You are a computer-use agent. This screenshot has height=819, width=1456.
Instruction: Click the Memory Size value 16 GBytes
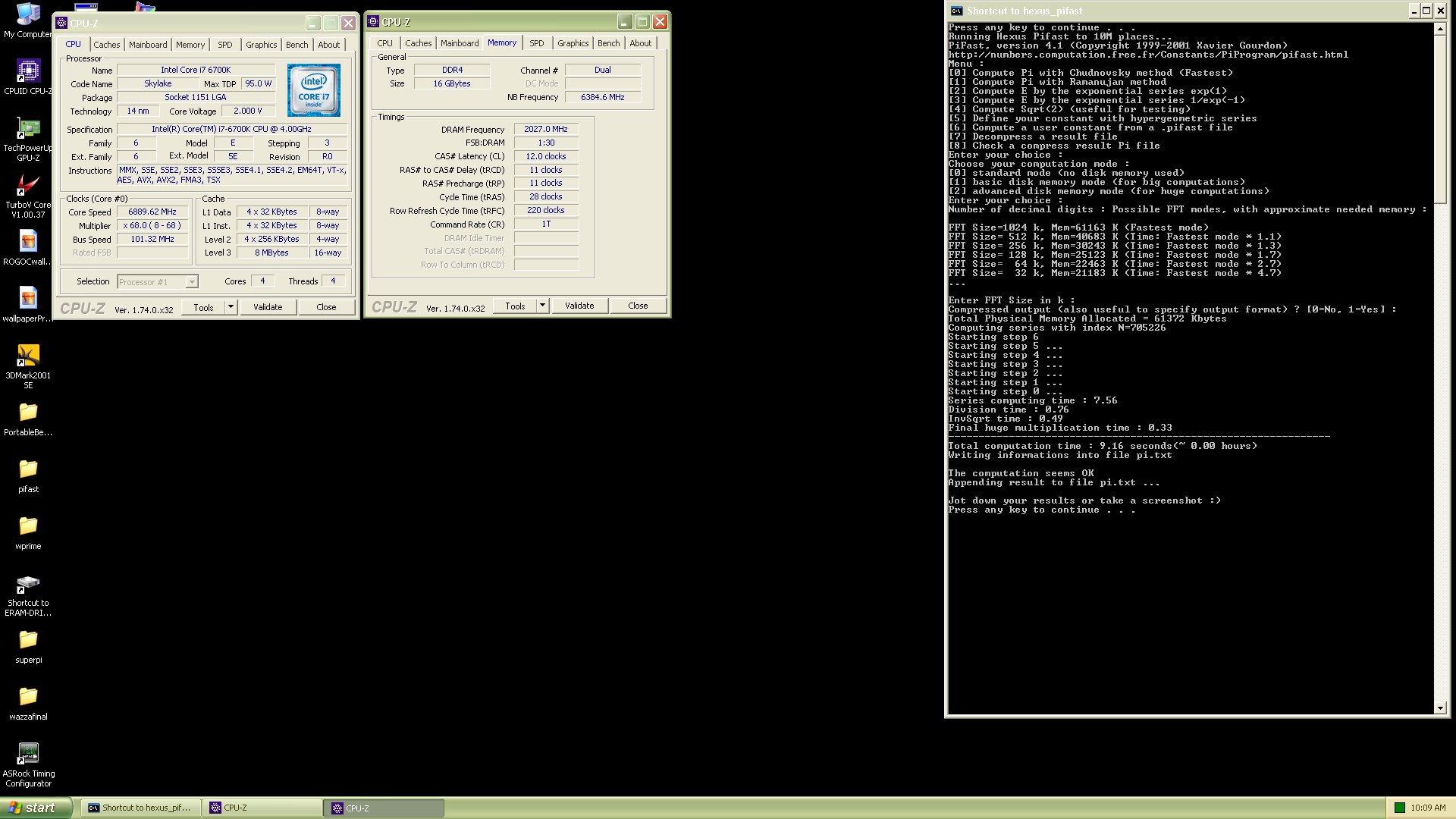pos(452,84)
